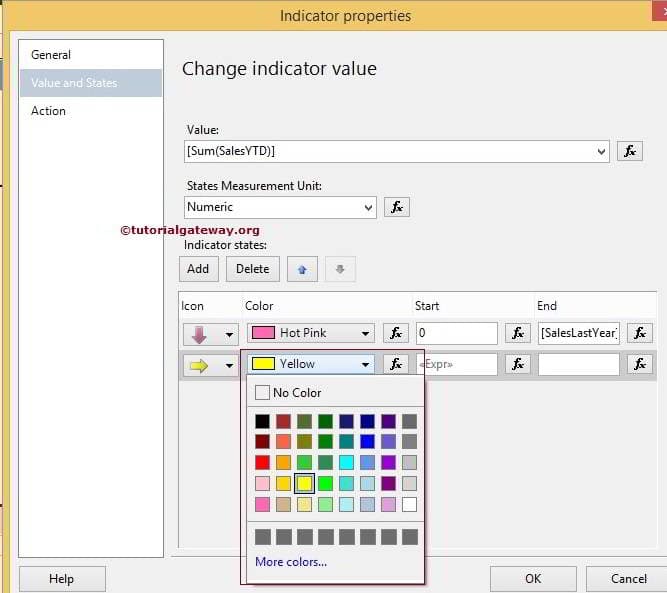Open fx expression for Yellow row Start

(x=518, y=364)
